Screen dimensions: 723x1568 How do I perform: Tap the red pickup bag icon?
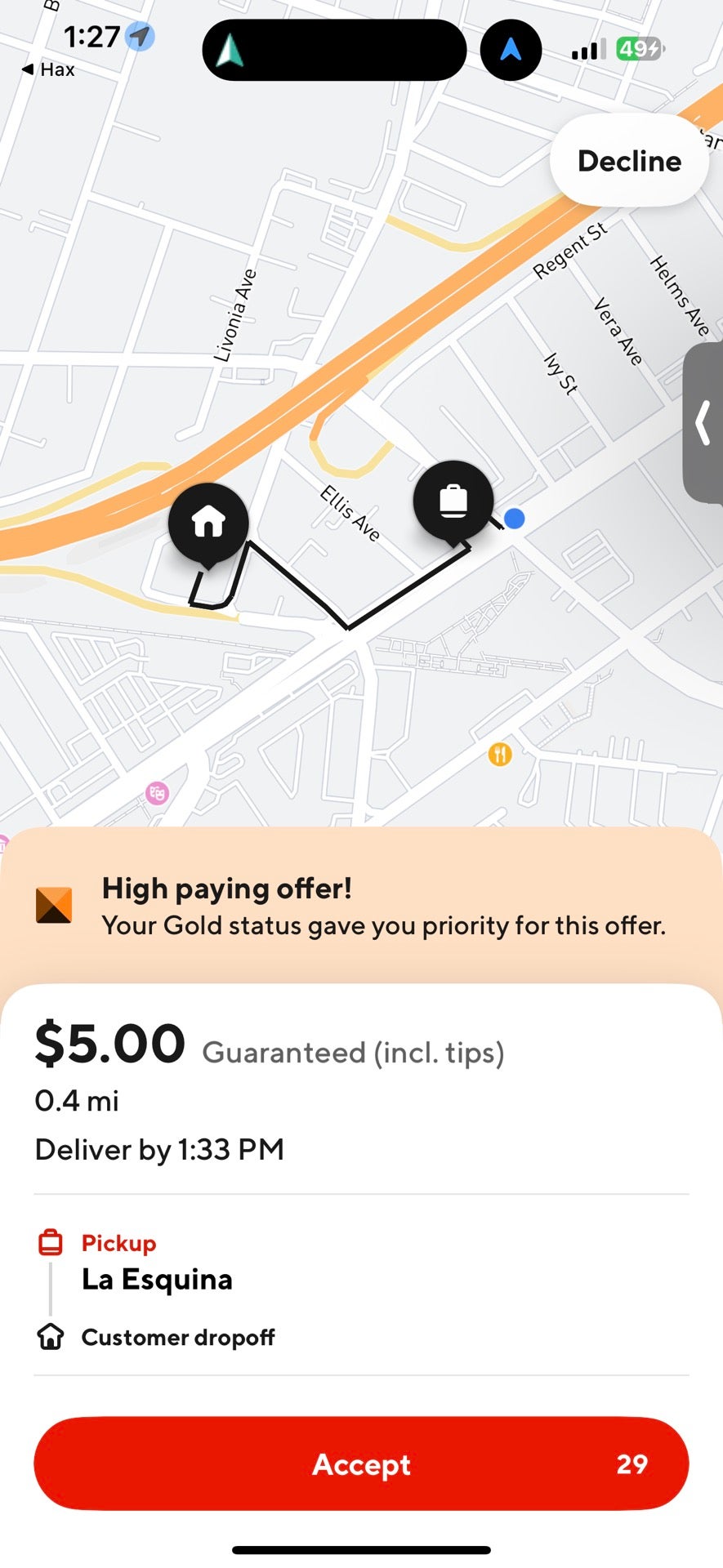pyautogui.click(x=51, y=1242)
